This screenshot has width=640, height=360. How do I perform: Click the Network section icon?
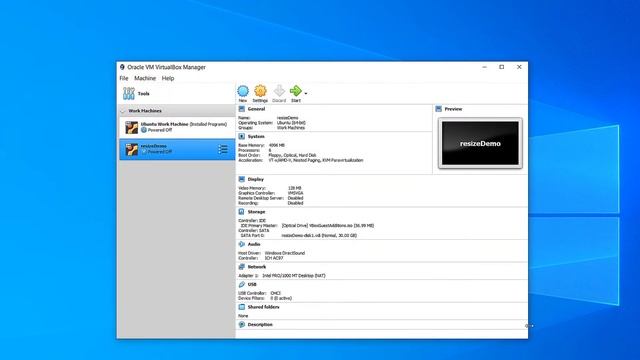[x=242, y=267]
